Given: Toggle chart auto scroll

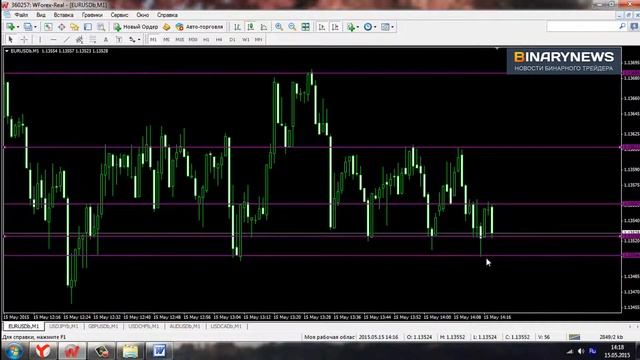Looking at the screenshot, I should pos(322,27).
